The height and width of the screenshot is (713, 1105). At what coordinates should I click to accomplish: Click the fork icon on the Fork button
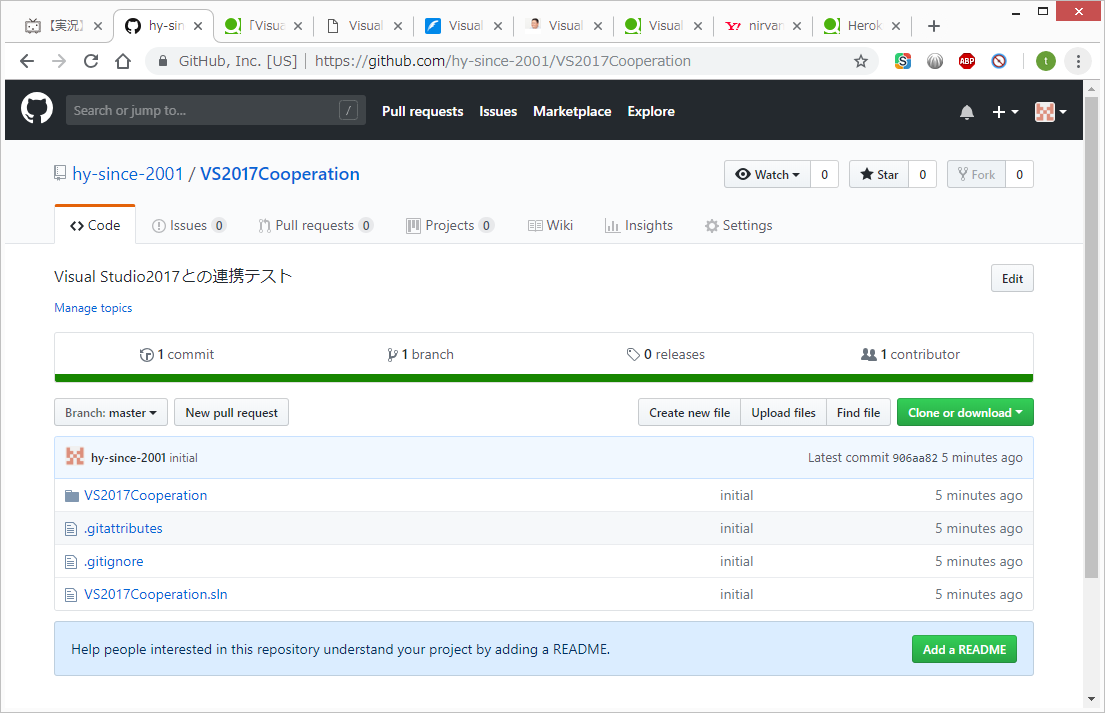pyautogui.click(x=963, y=173)
